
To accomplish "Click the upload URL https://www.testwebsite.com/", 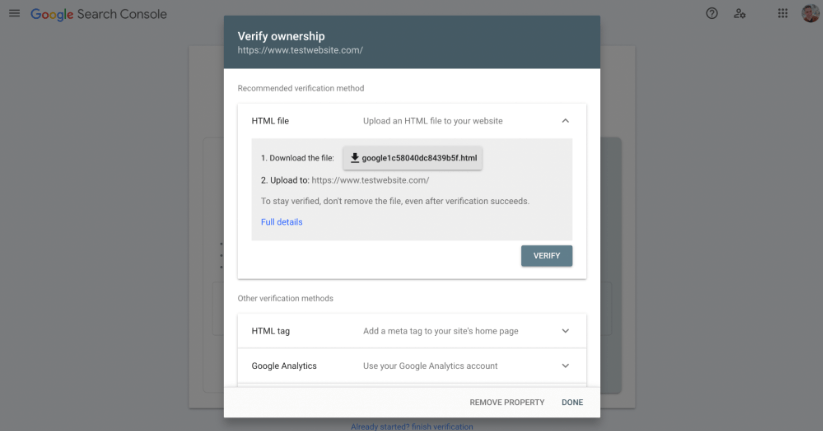I will 370,180.
